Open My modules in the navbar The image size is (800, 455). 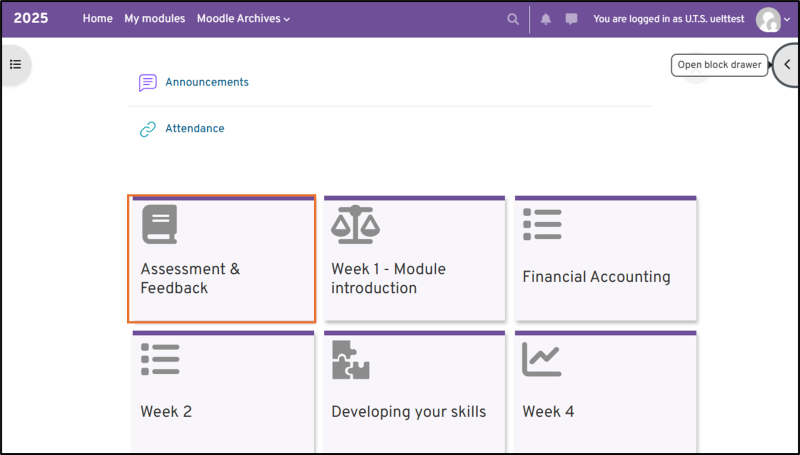(x=154, y=19)
